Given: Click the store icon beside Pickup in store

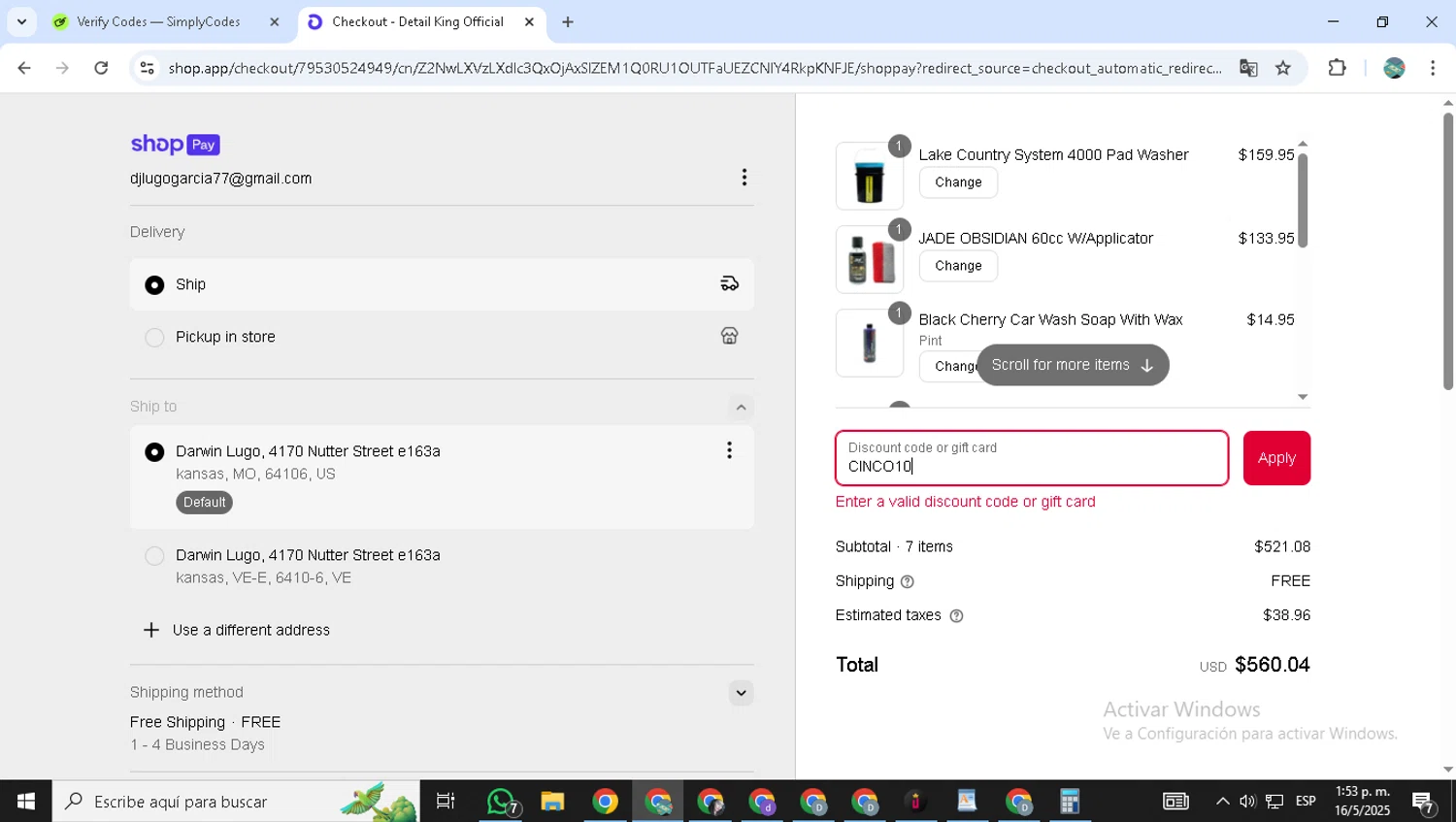Looking at the screenshot, I should coord(730,336).
